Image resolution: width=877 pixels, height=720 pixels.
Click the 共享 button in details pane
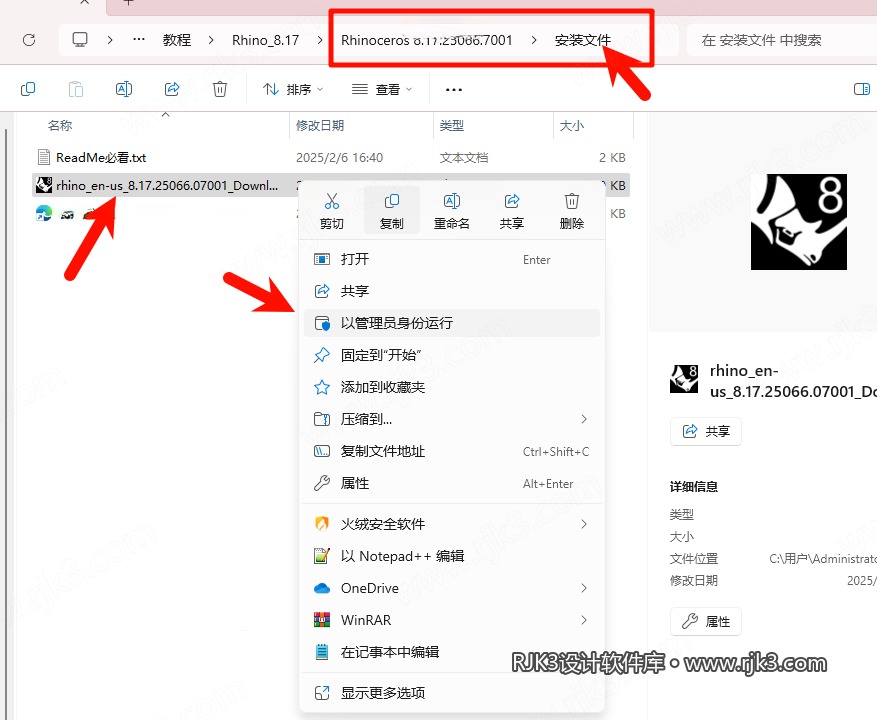(x=706, y=431)
